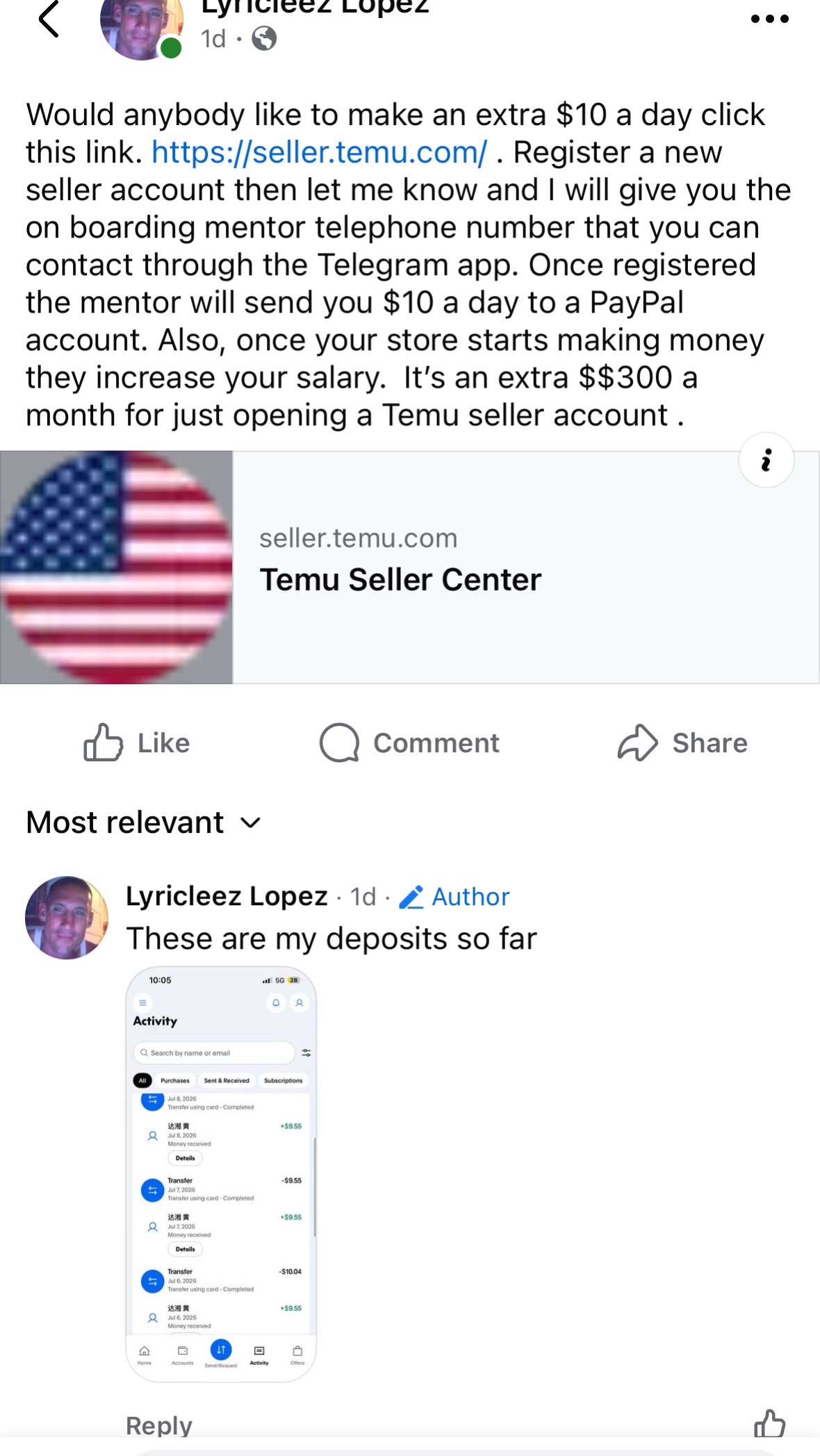820x1456 pixels.
Task: Tap the back arrow icon
Action: (x=49, y=19)
